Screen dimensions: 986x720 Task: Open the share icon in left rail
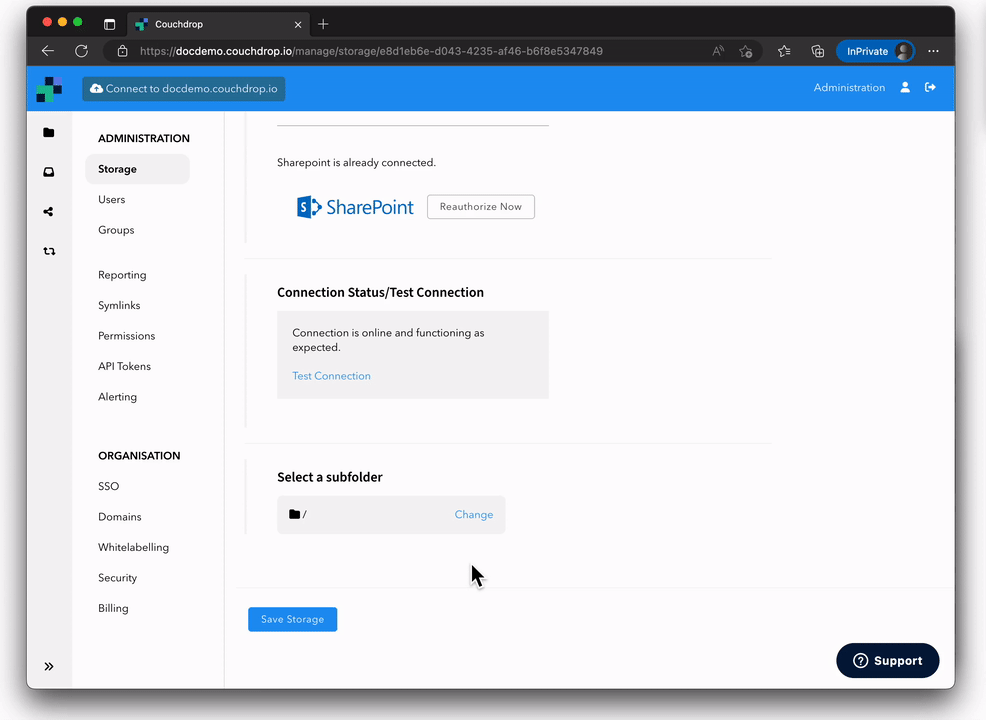48,211
